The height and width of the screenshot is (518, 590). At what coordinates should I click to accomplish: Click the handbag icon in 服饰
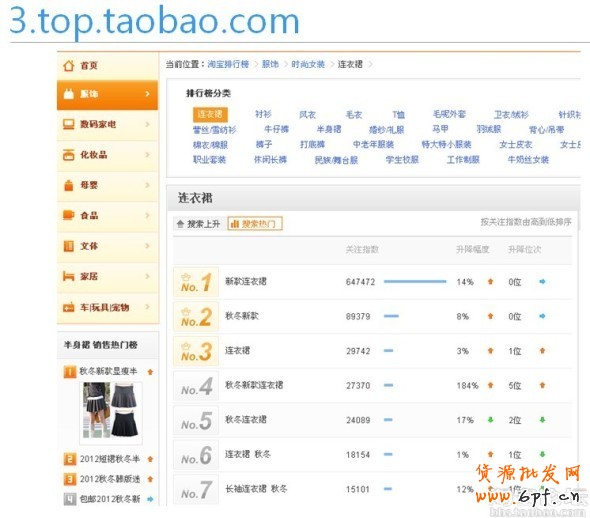click(x=68, y=94)
